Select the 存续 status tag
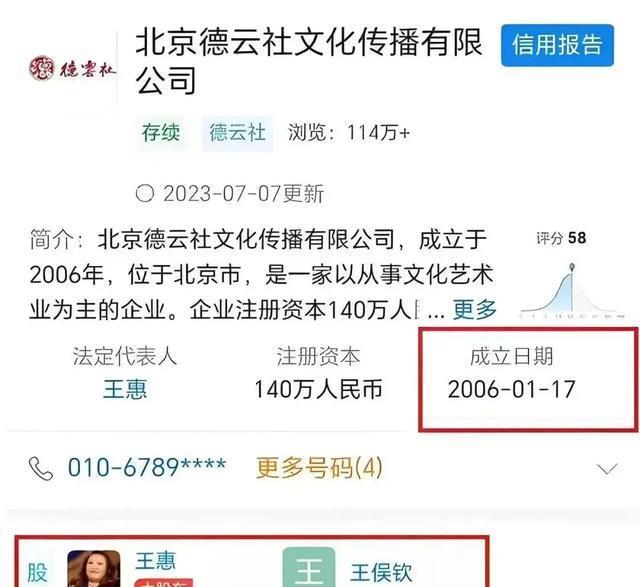Viewport: 640px width, 587px height. [161, 133]
